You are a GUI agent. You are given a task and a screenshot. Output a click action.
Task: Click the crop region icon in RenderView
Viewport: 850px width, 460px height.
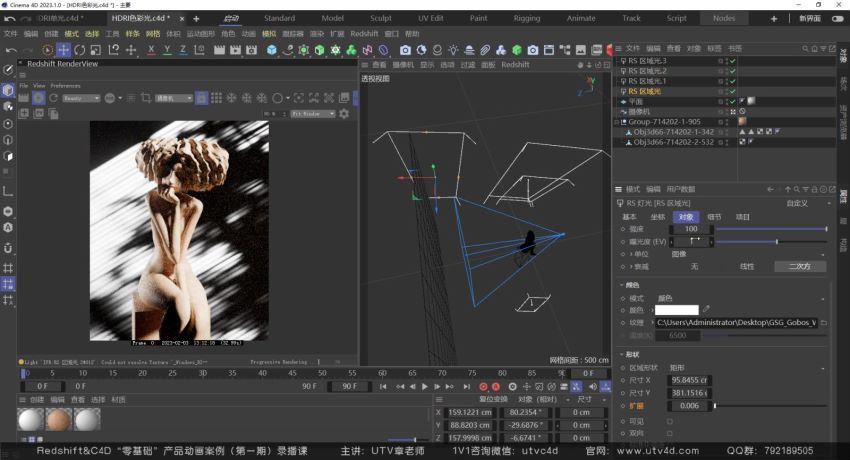pos(146,98)
